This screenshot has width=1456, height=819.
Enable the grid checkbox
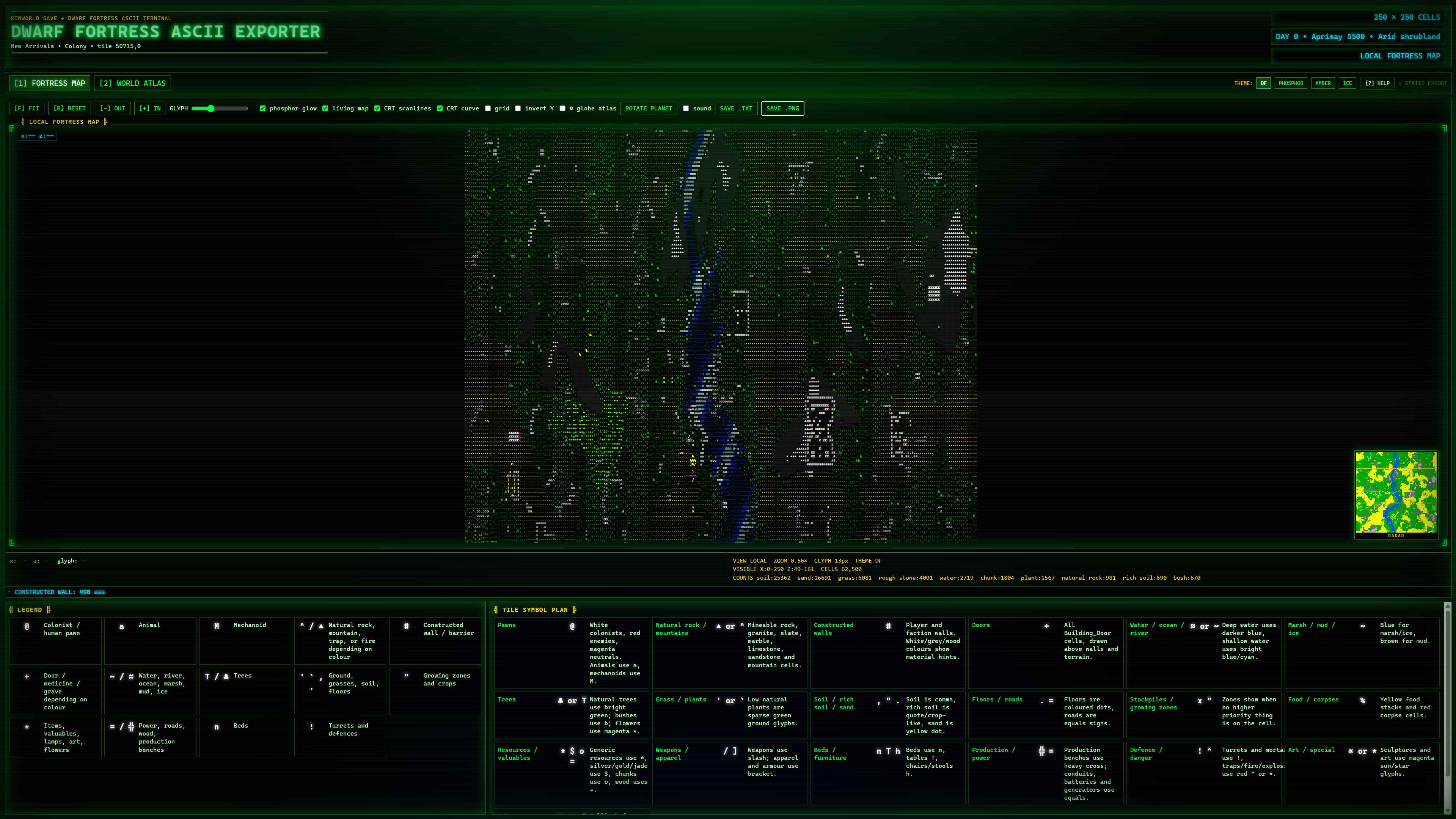click(x=488, y=108)
